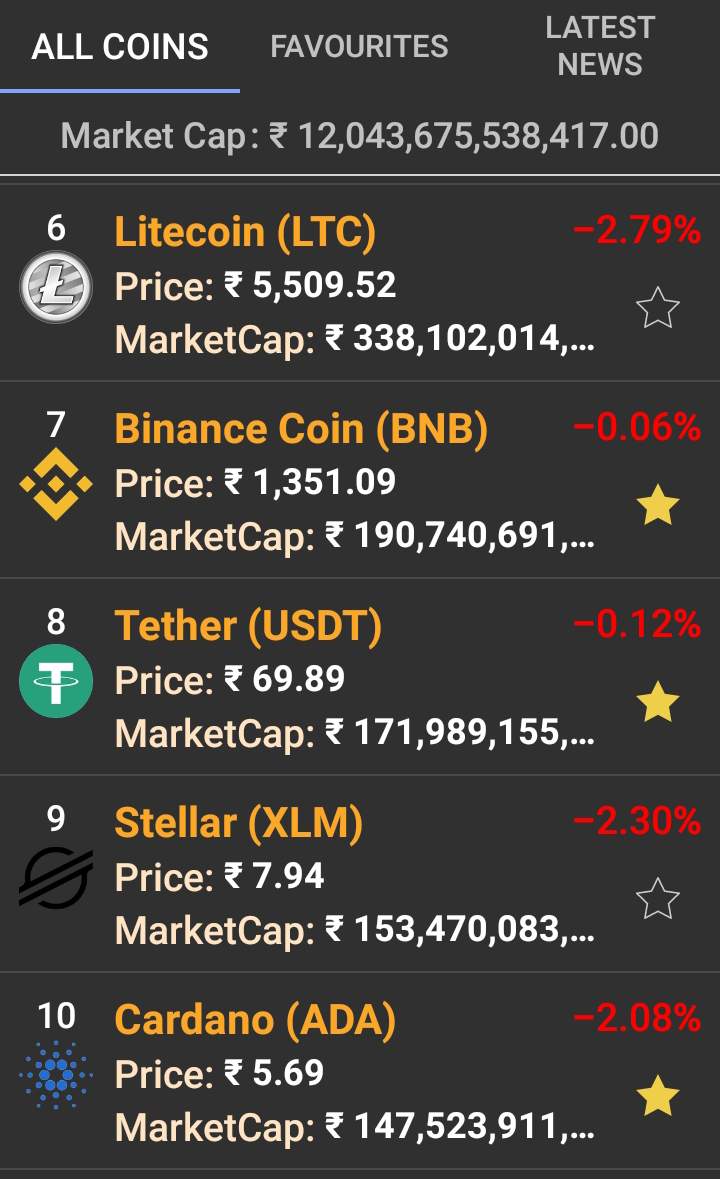Select the All Coins tab
The height and width of the screenshot is (1179, 720).
pyautogui.click(x=120, y=46)
